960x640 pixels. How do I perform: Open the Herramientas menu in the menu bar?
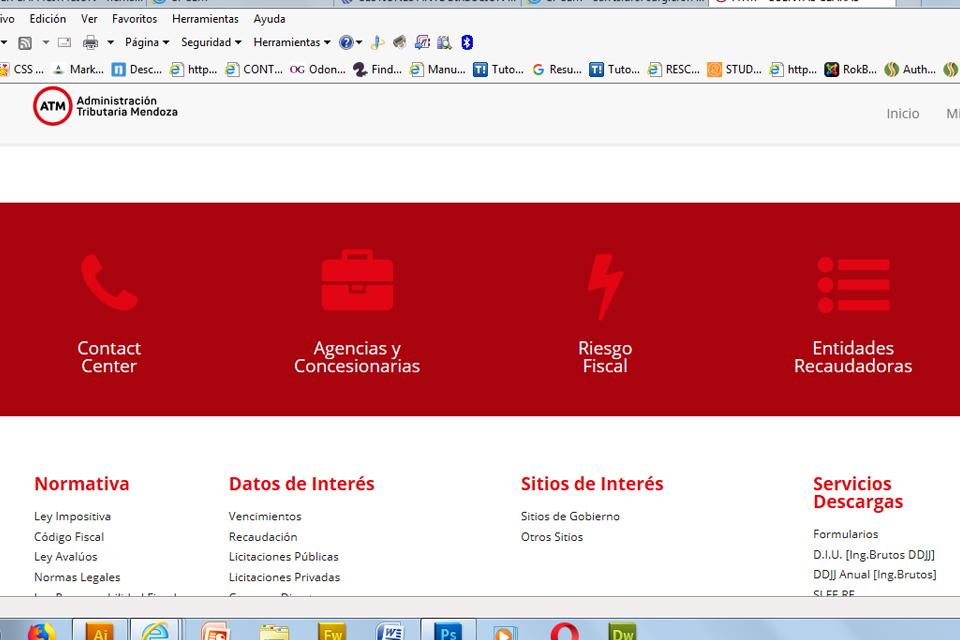pos(205,19)
